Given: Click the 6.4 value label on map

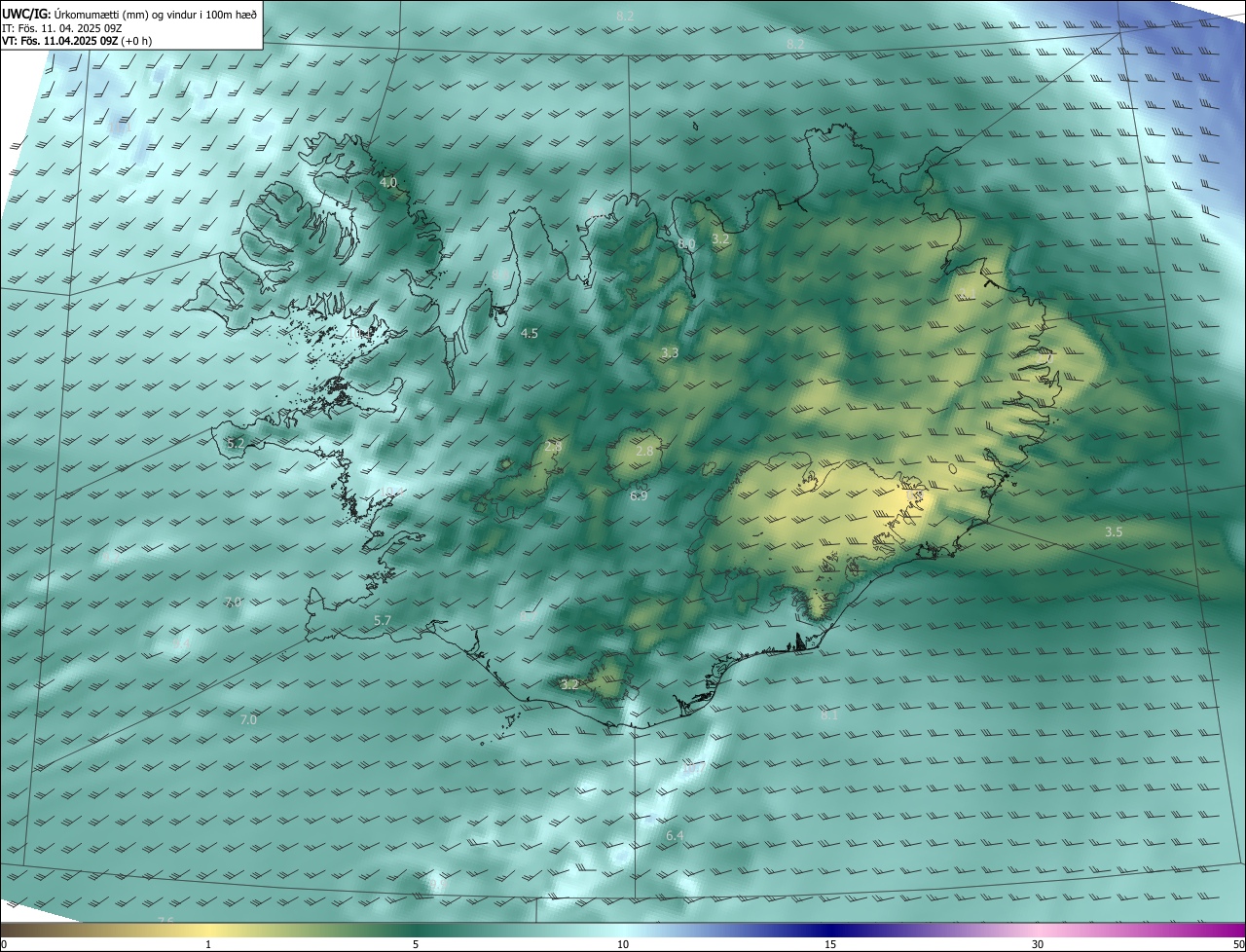Looking at the screenshot, I should [x=675, y=836].
